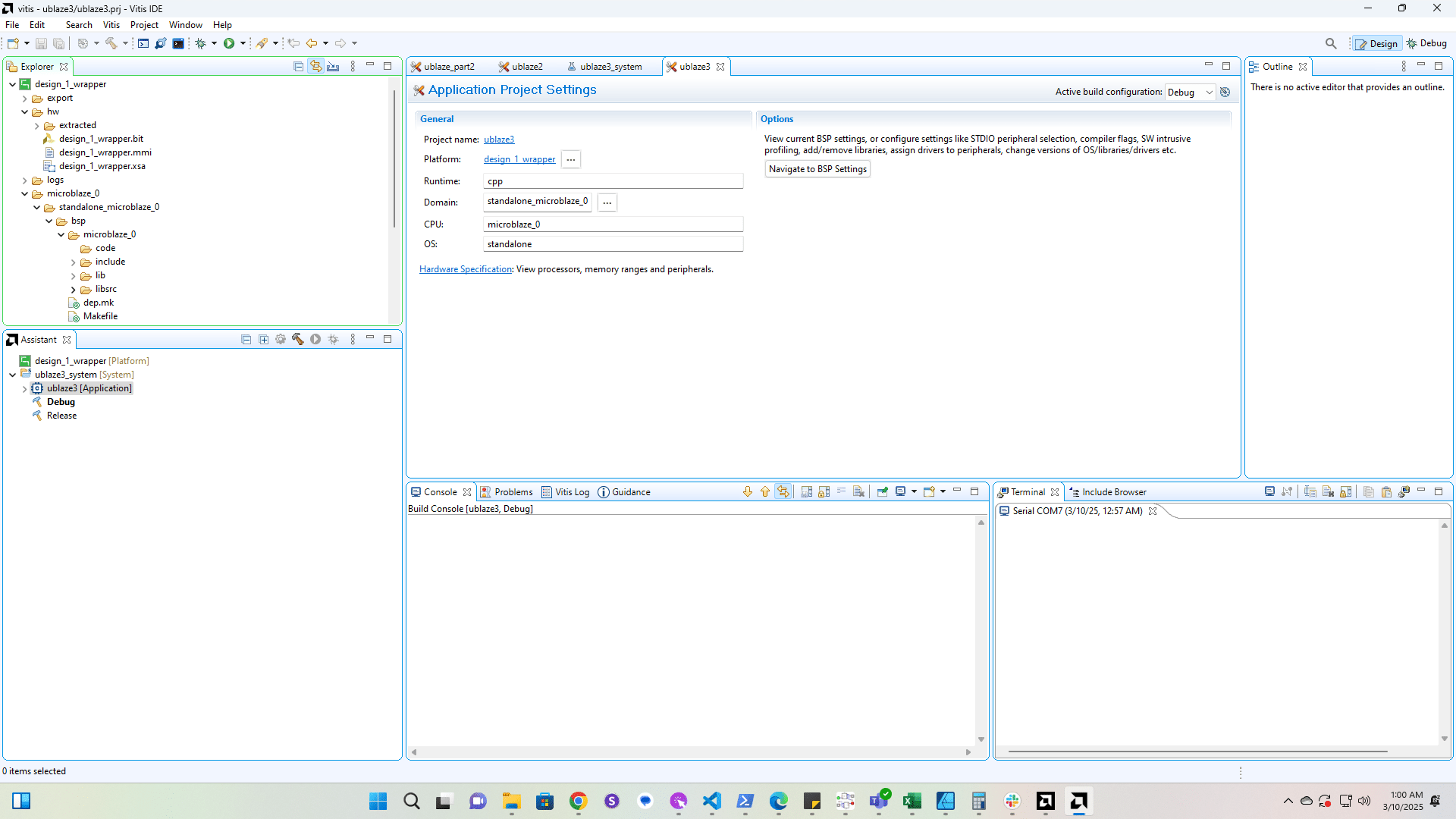Open search with the magnifier icon
The height and width of the screenshot is (819, 1456).
tap(1332, 43)
